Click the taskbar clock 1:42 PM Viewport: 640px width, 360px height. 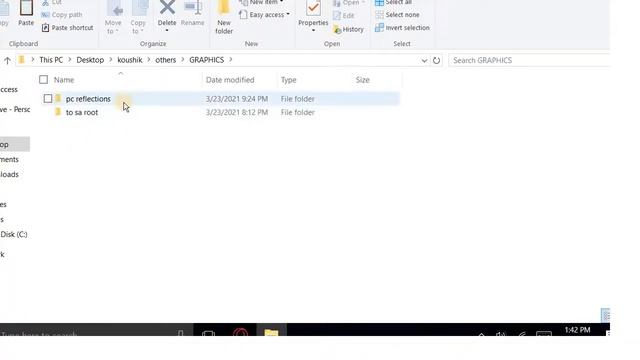[x=577, y=330]
